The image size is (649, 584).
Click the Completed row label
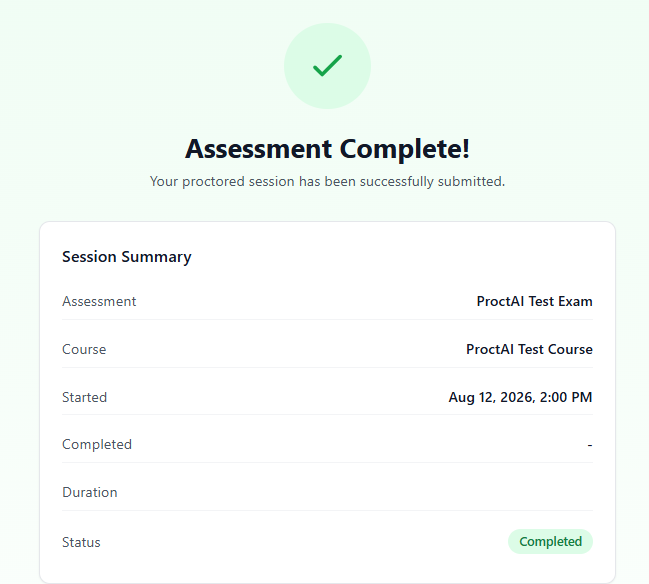[x=97, y=445]
